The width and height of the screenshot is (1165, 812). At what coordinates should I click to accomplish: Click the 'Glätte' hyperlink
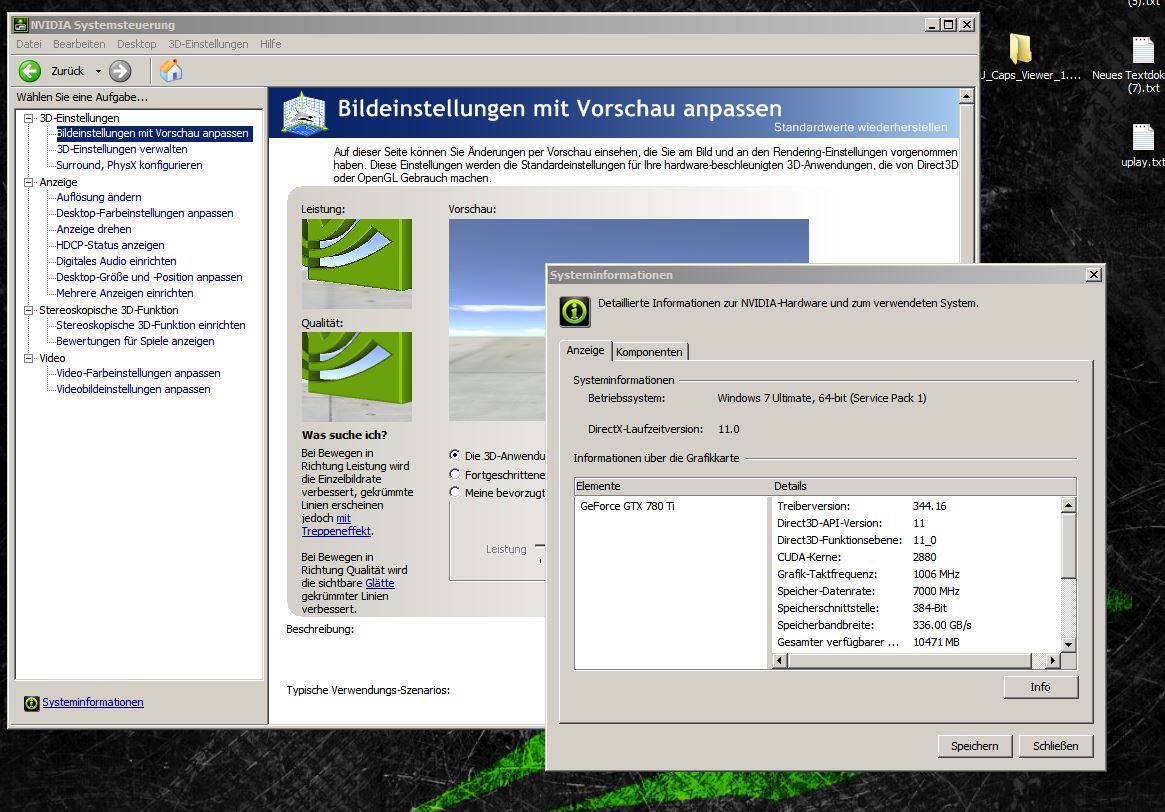coord(380,583)
